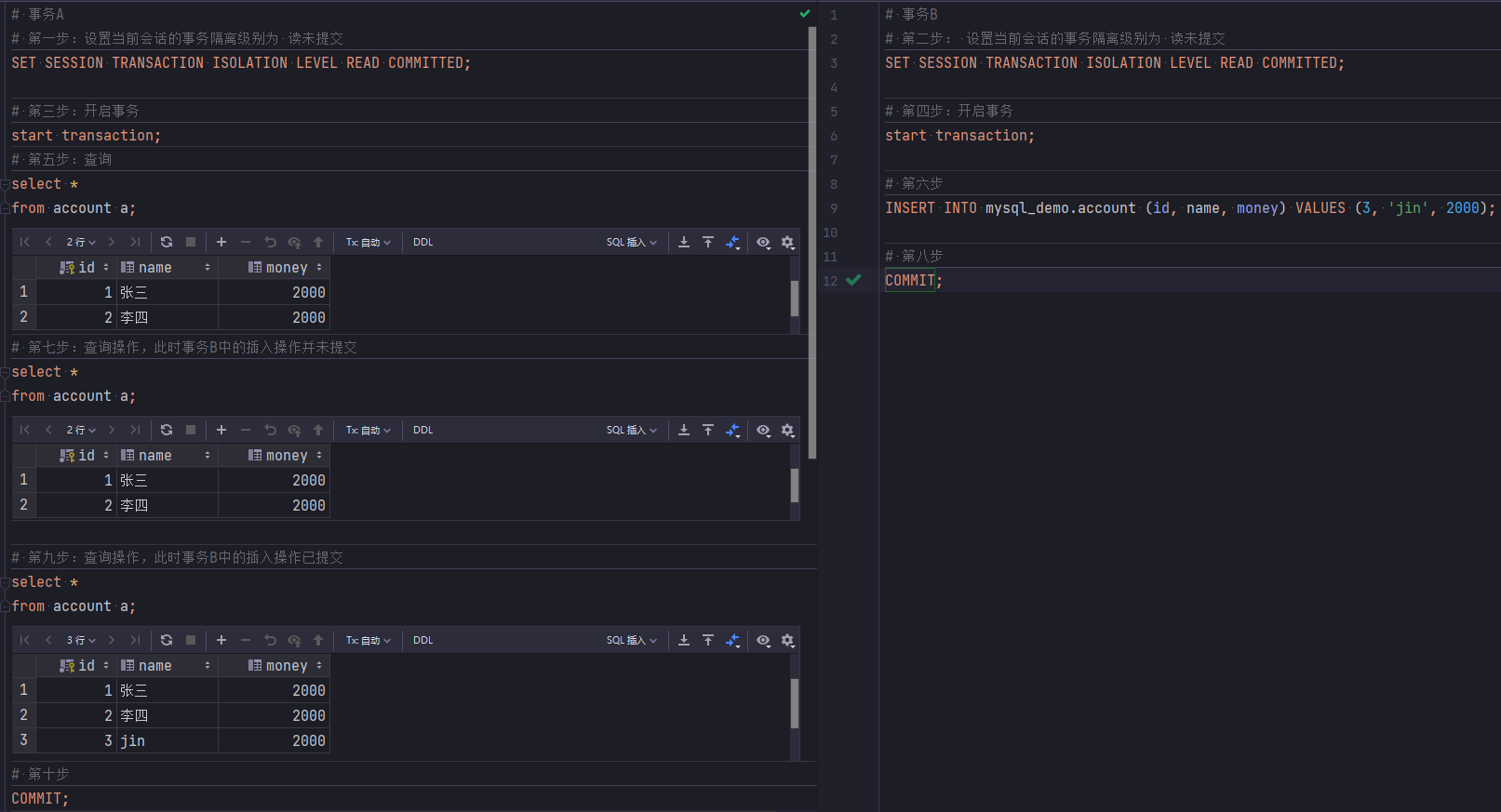Viewport: 1501px width, 812px height.
Task: Settings gear in 第七步 result grid
Action: tap(788, 430)
